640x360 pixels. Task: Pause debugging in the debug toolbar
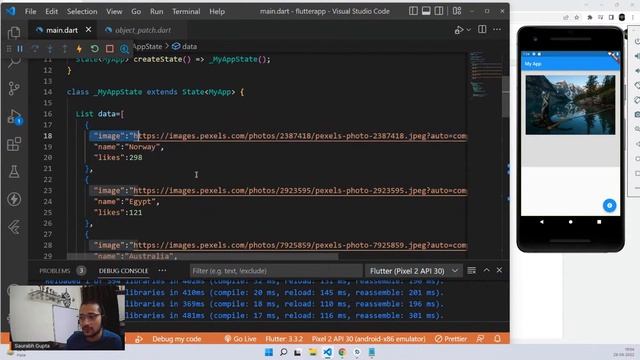20,49
